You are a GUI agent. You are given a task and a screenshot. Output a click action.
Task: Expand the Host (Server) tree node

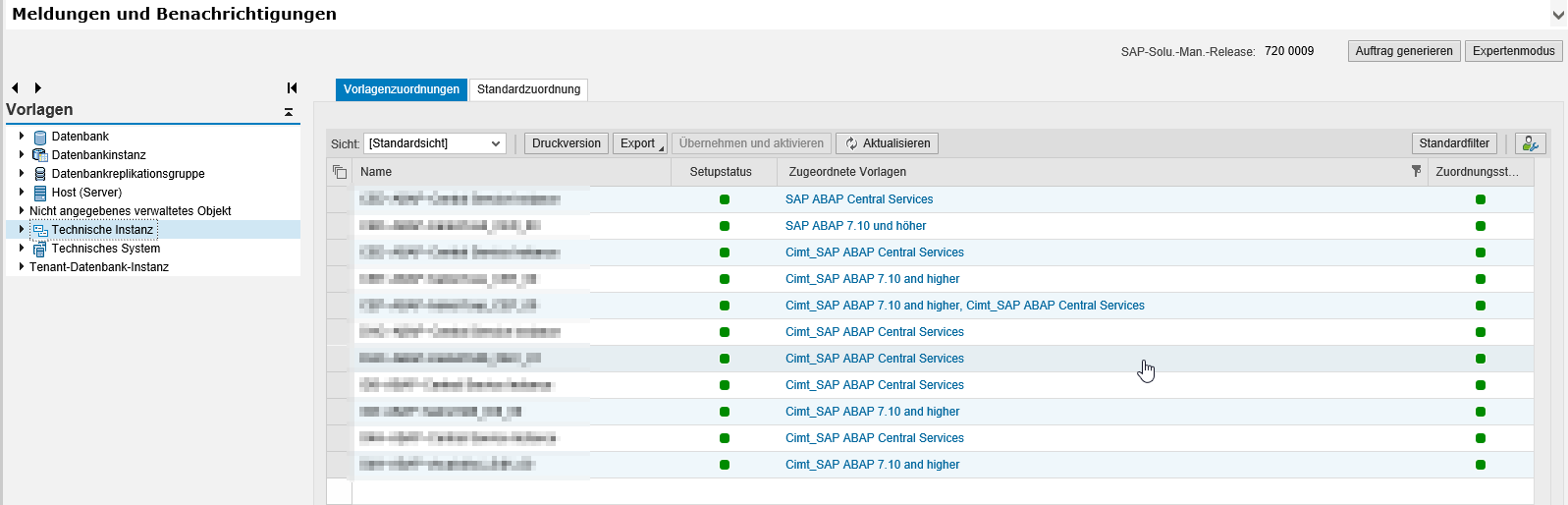click(22, 192)
